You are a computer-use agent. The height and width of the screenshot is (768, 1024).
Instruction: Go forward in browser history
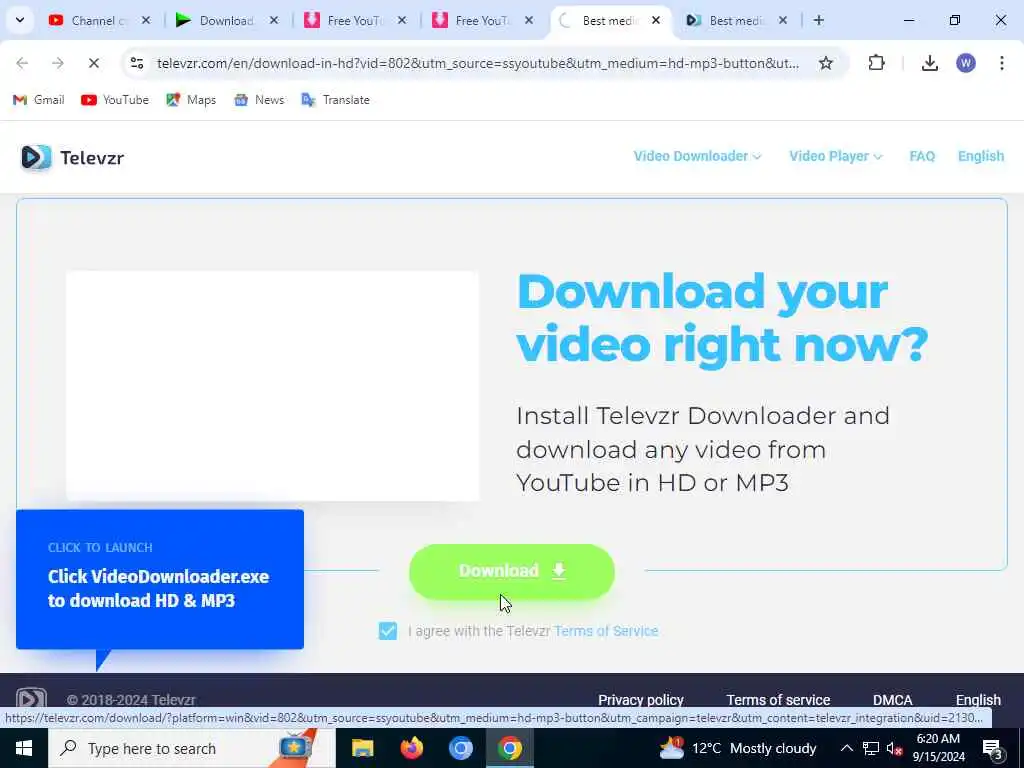tap(57, 63)
